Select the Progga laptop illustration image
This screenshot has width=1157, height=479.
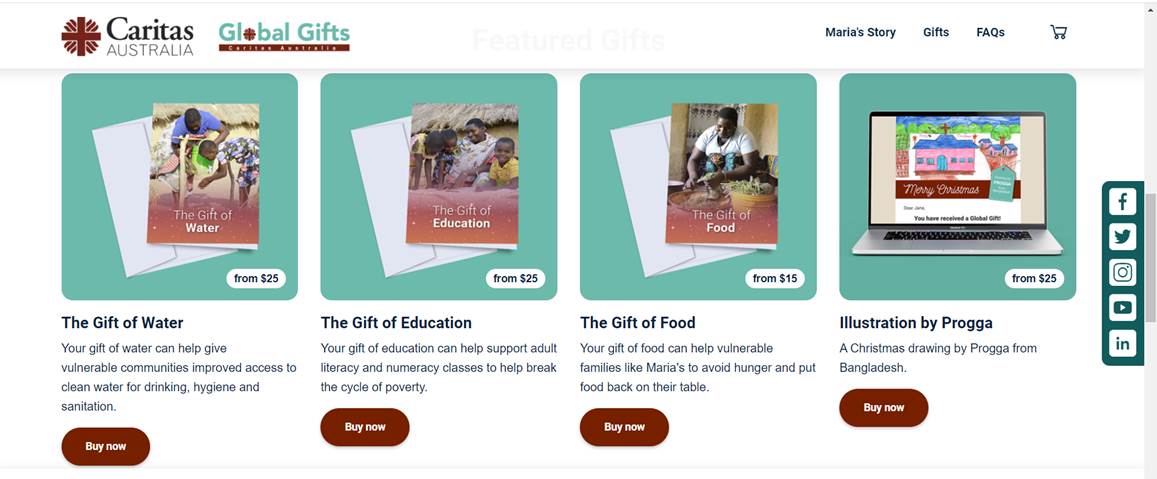click(957, 187)
